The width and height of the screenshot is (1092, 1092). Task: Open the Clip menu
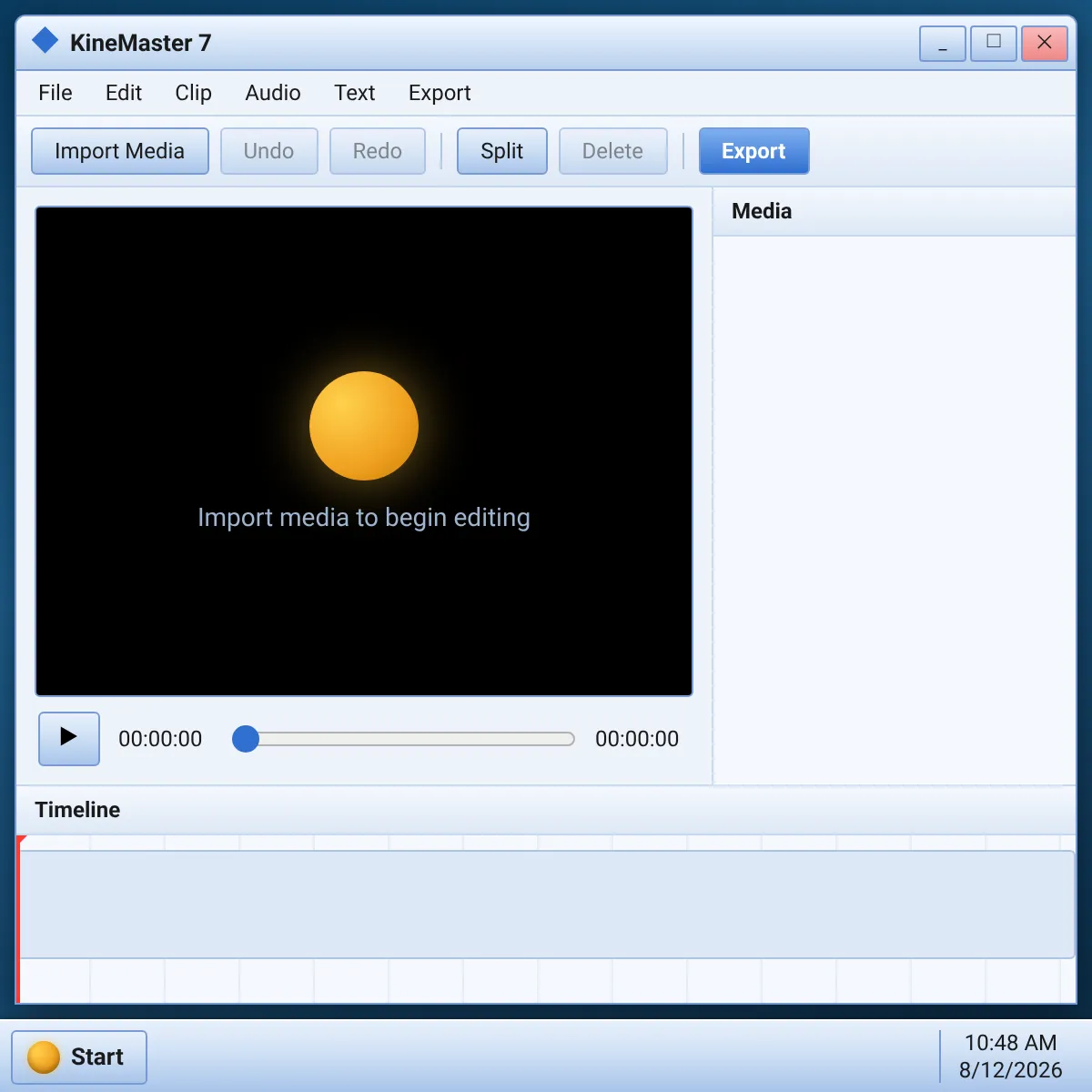coord(193,93)
